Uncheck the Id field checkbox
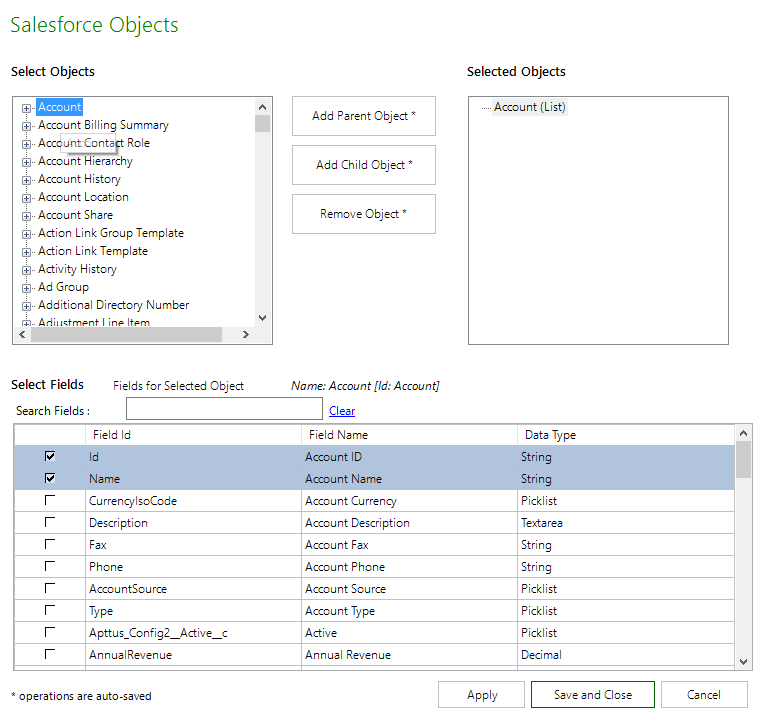This screenshot has height=725, width=766. tap(50, 456)
